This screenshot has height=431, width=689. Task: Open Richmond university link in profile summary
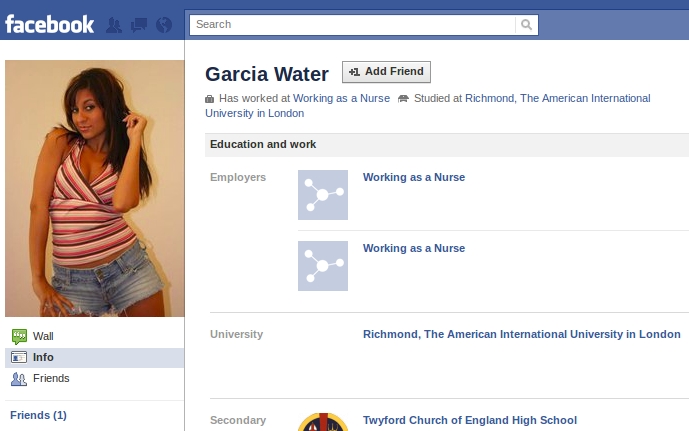pyautogui.click(x=428, y=106)
